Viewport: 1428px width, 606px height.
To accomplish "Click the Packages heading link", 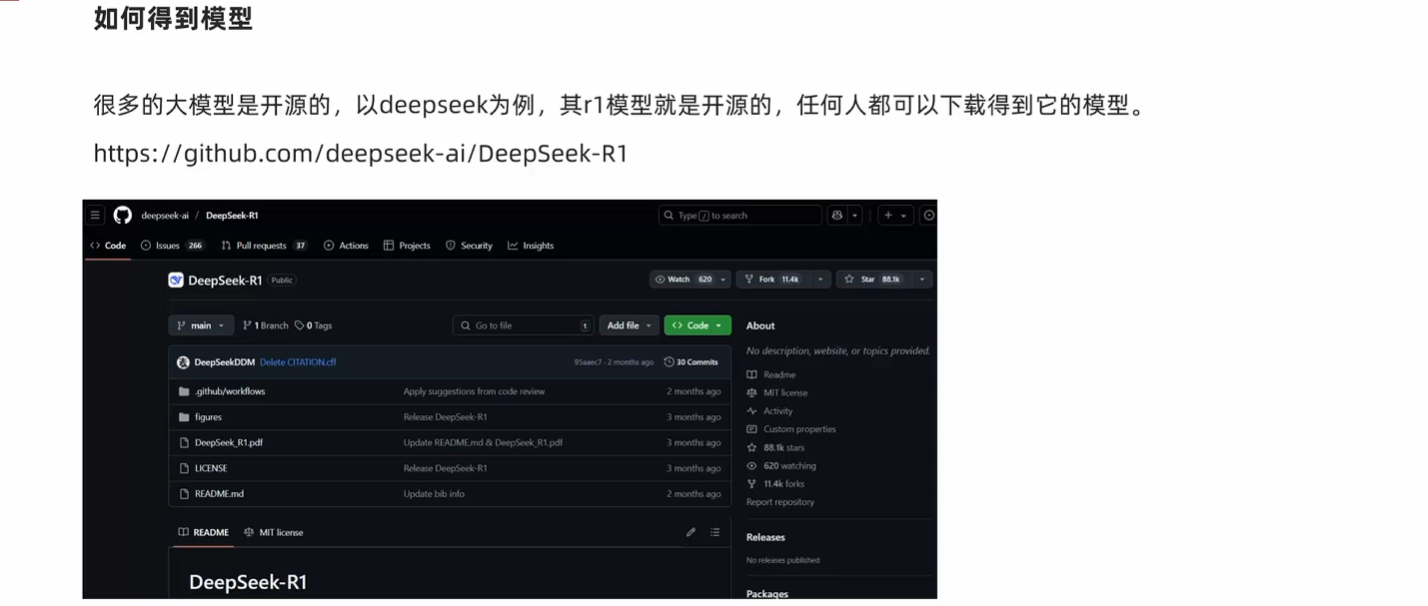I will pos(767,594).
